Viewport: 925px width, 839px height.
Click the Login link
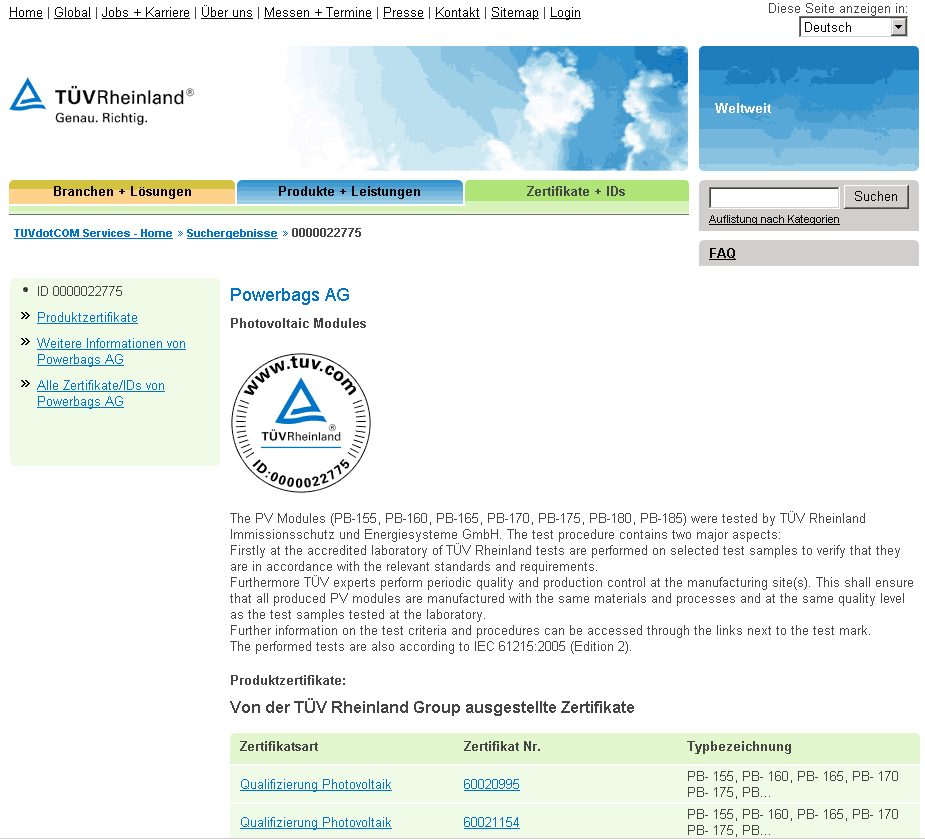[x=565, y=12]
